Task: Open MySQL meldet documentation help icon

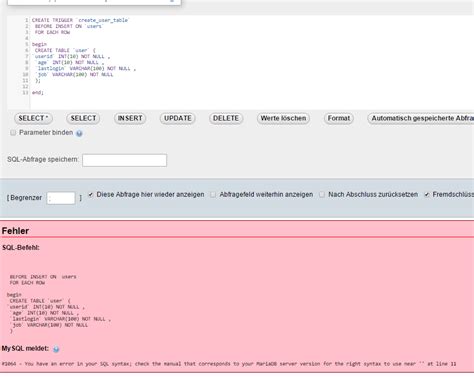Action: [x=56, y=349]
